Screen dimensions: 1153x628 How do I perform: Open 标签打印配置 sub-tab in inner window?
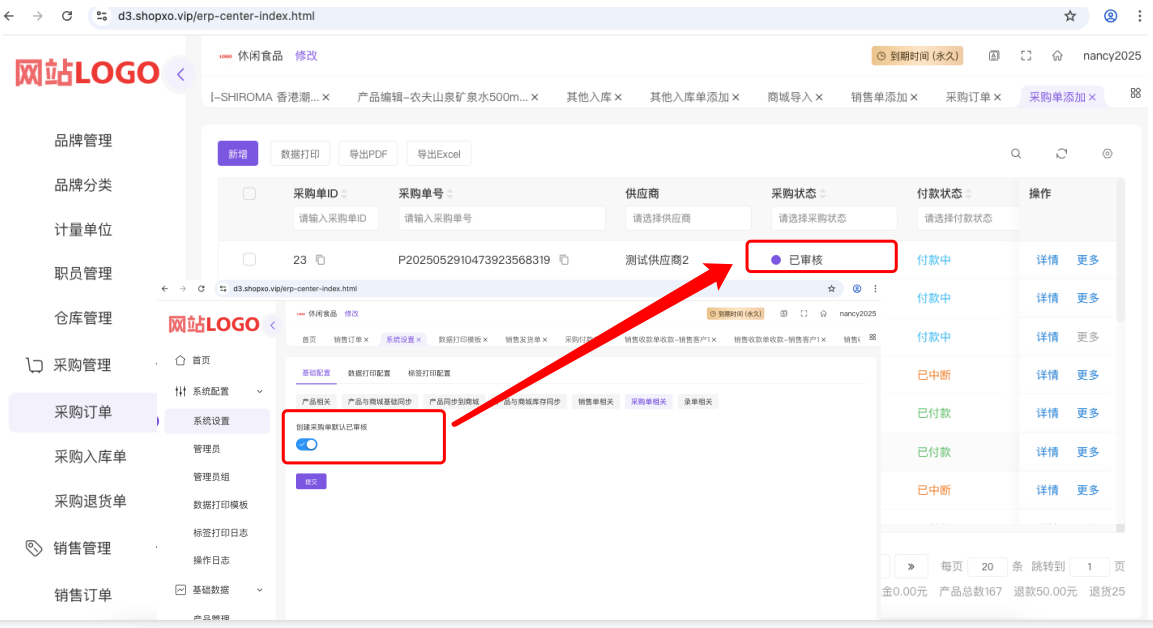pos(429,373)
